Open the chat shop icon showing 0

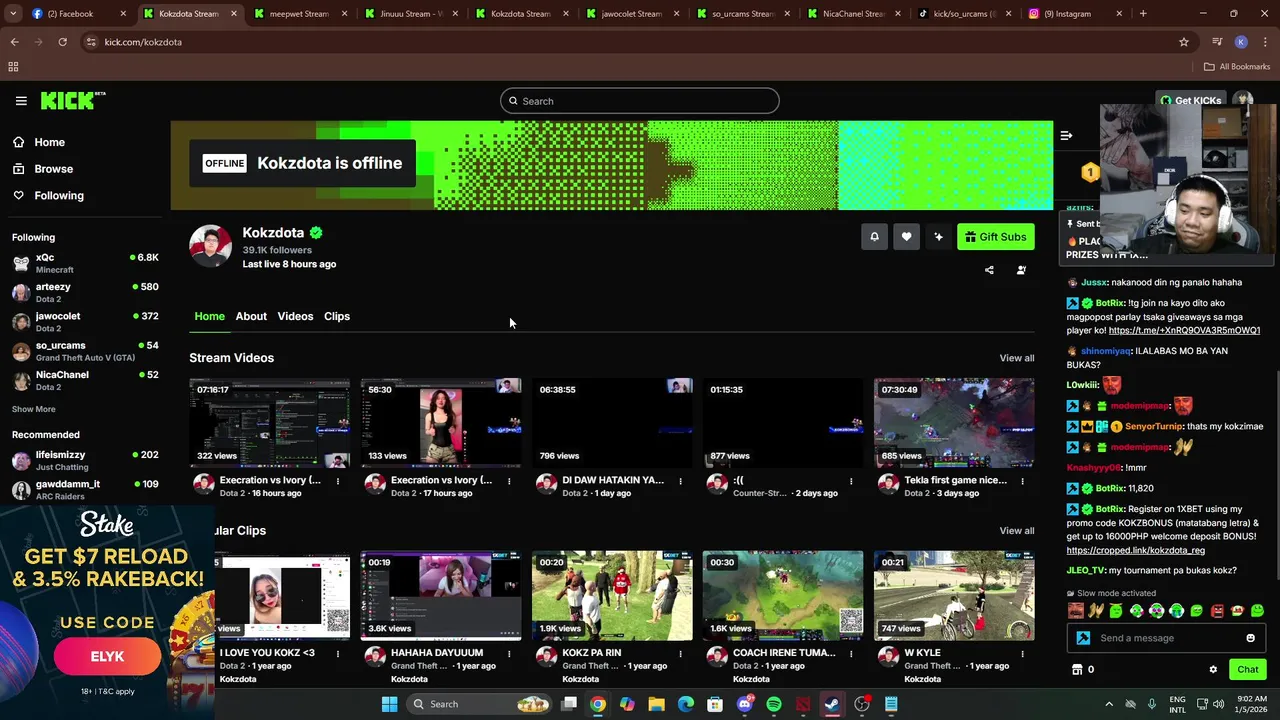point(1083,670)
